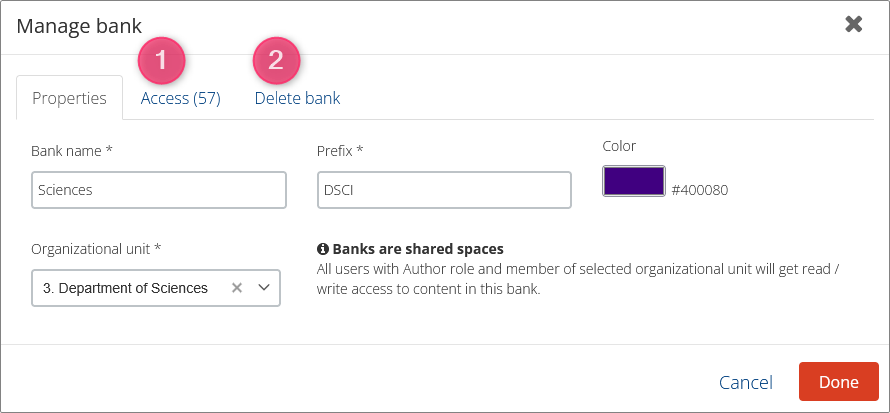890x413 pixels.
Task: Focus the Prefix field containing DSCI
Action: point(444,190)
